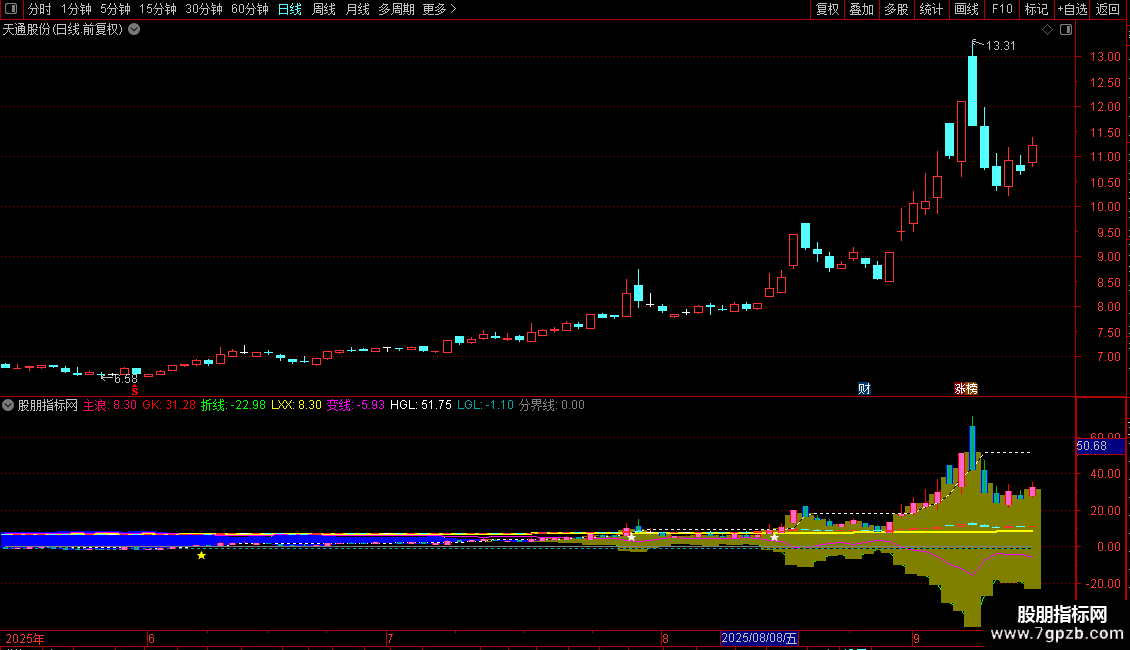This screenshot has width=1130, height=650.
Task: Click the 标记 mark button
Action: point(1036,9)
